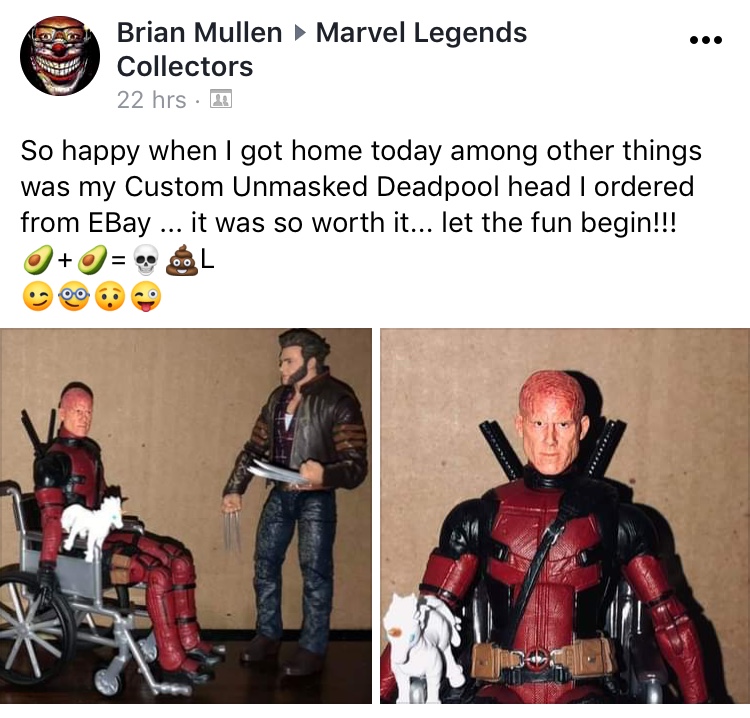Click the flushed face emoji
This screenshot has height=718, width=750.
point(110,297)
